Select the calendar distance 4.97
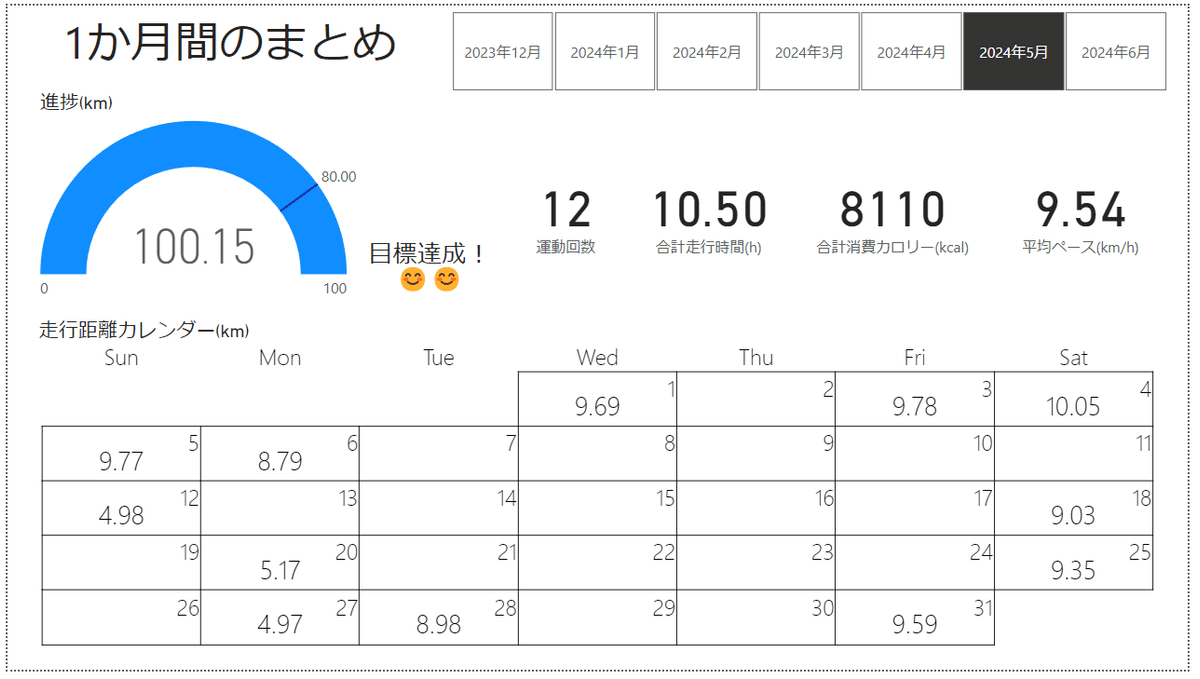Screen dimensions: 1200x679 click(280, 626)
